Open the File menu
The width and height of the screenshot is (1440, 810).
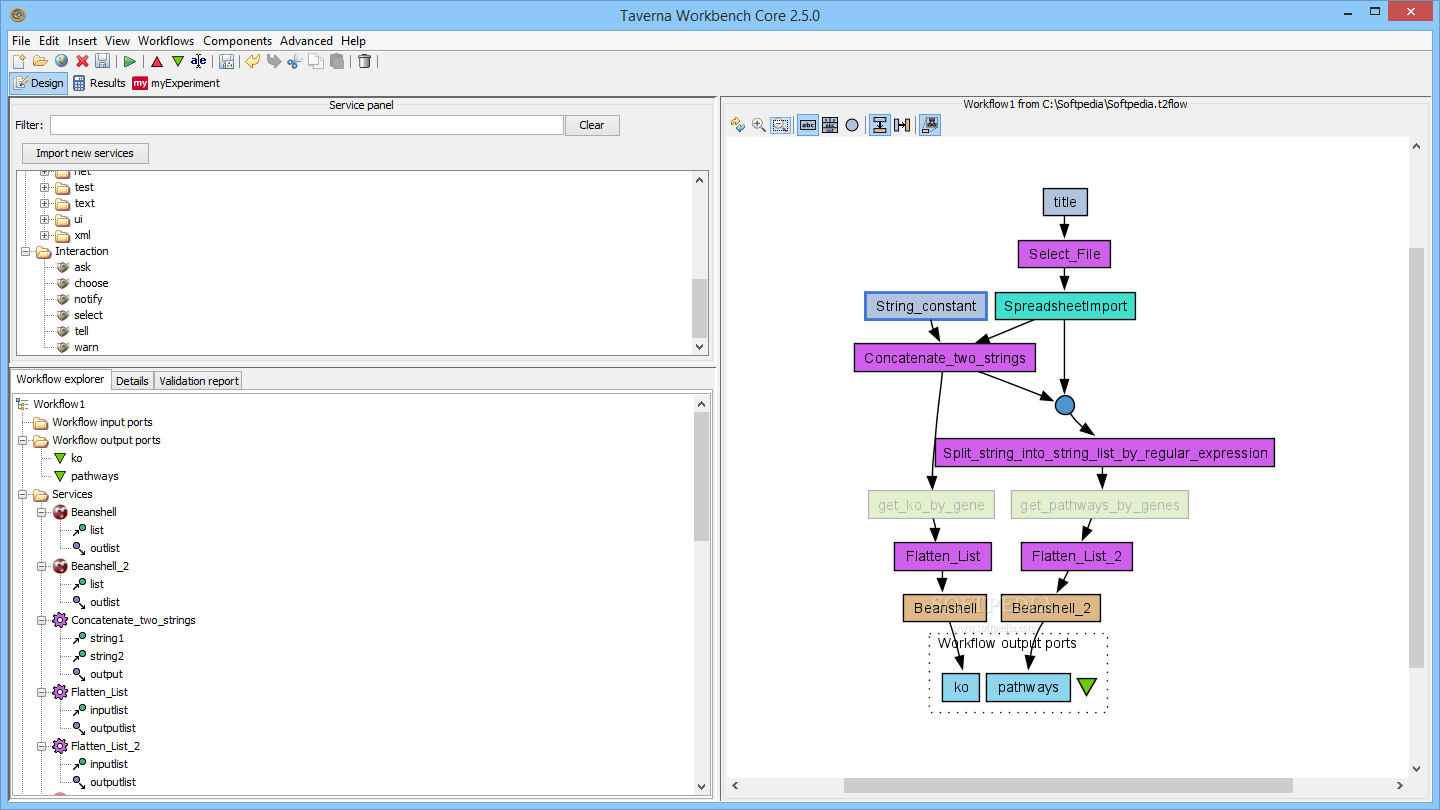pos(21,41)
